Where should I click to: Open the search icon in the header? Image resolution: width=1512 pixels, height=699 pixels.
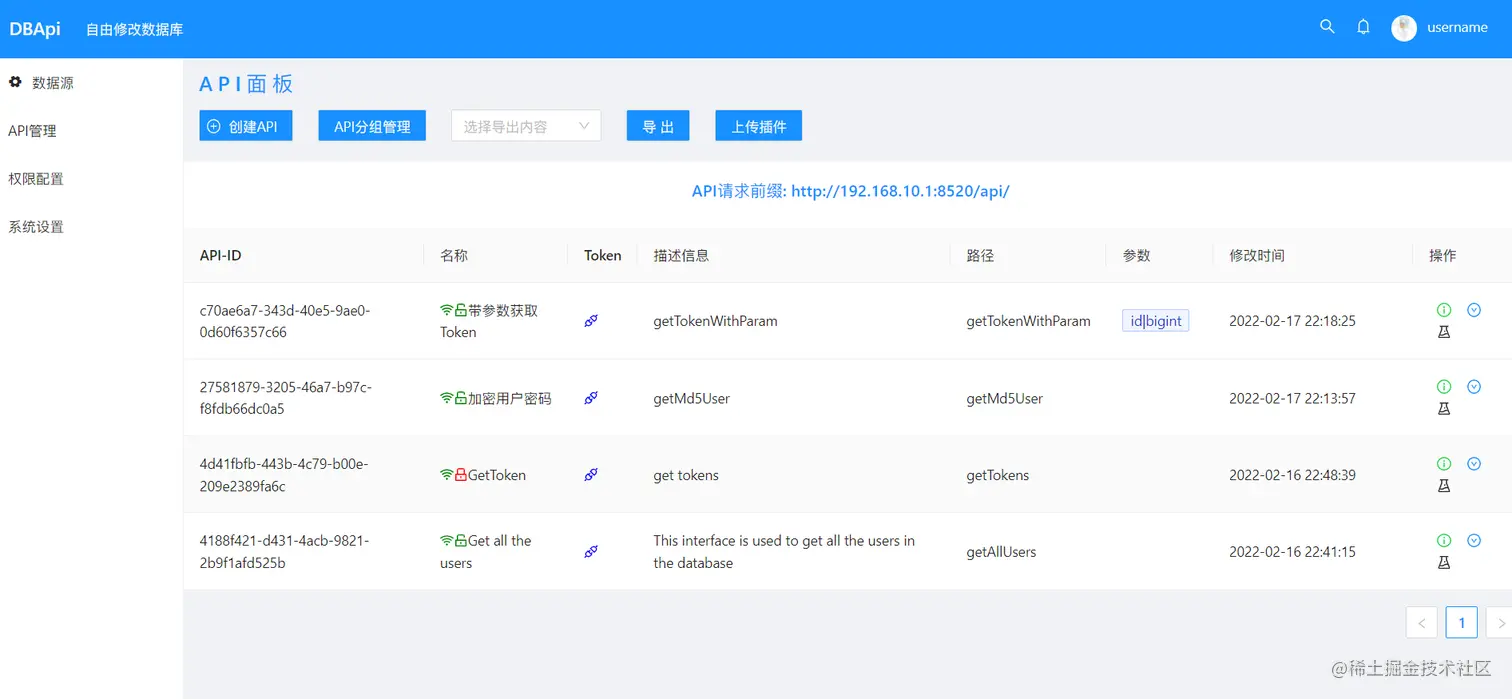click(x=1327, y=27)
